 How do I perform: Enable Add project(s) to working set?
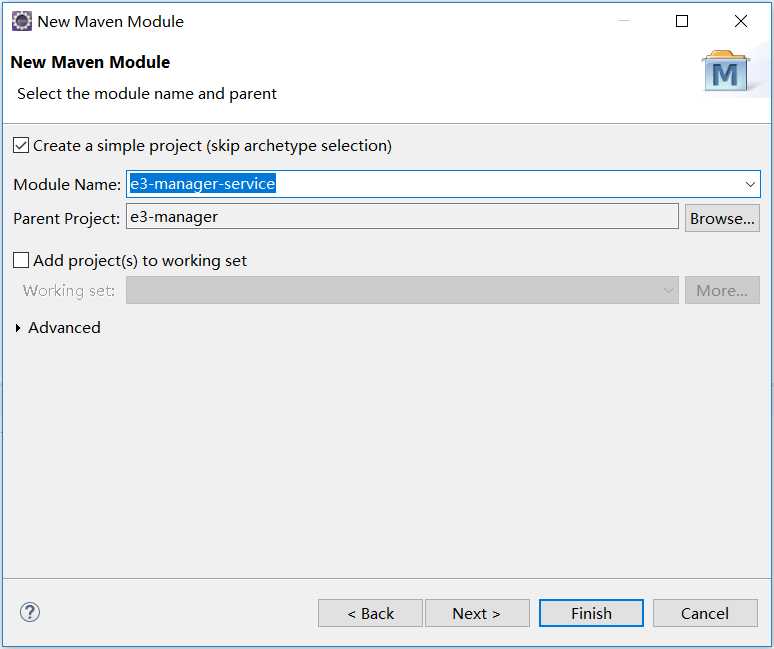tap(21, 260)
